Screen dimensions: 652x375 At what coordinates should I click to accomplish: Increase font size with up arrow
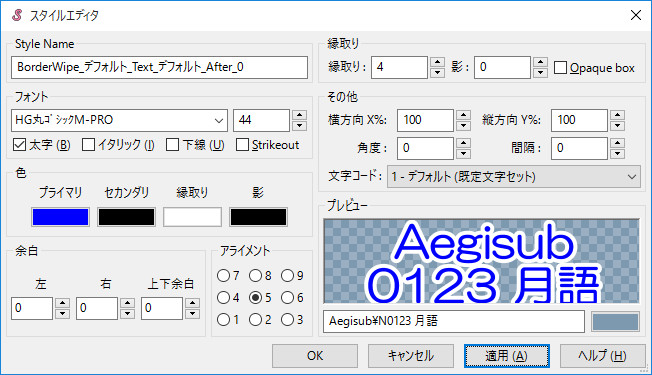tap(299, 115)
